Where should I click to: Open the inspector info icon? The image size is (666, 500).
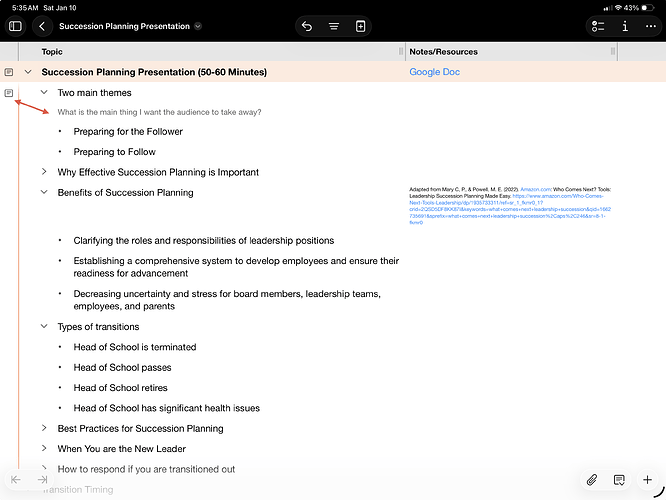[625, 26]
